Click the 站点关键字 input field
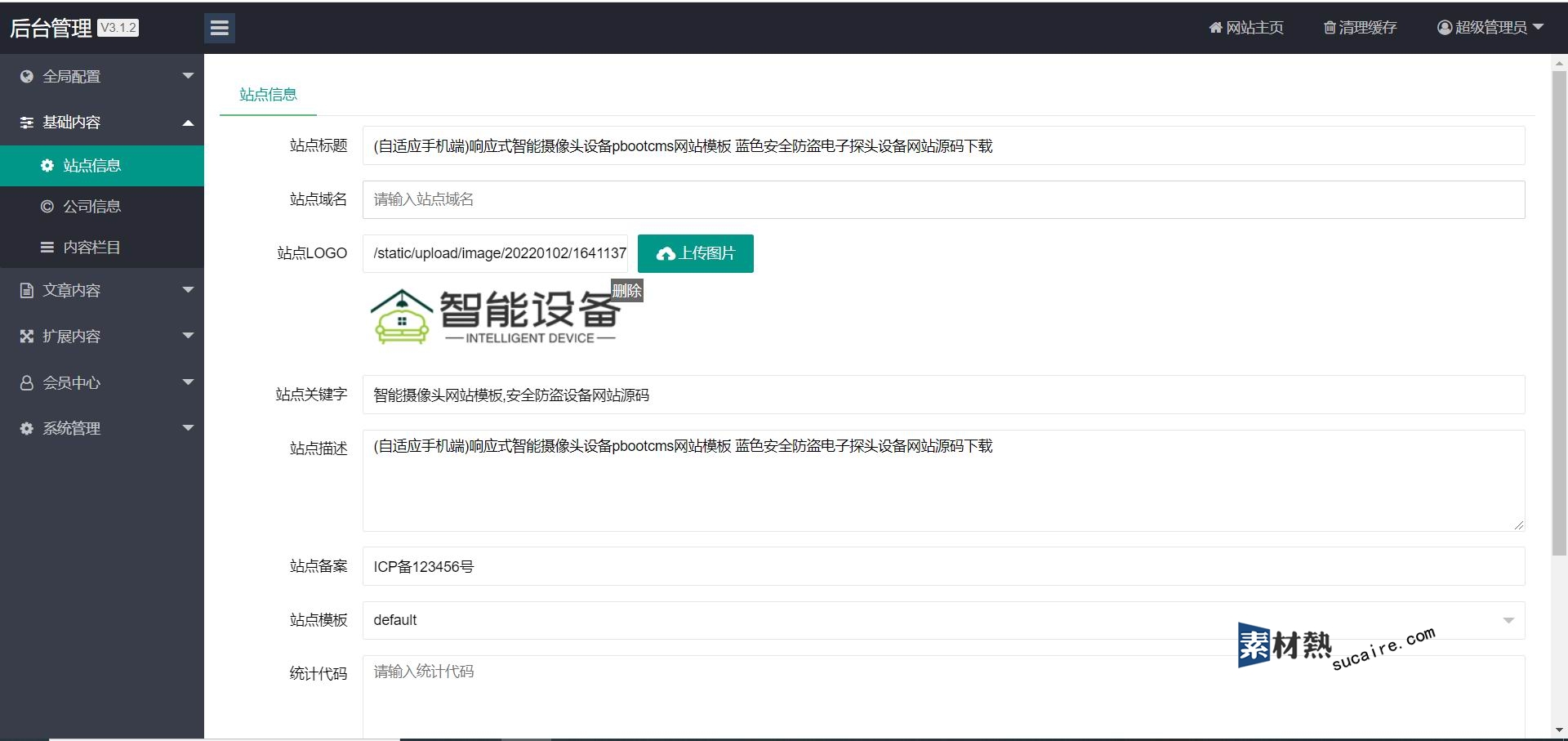The width and height of the screenshot is (1568, 741). pos(943,395)
